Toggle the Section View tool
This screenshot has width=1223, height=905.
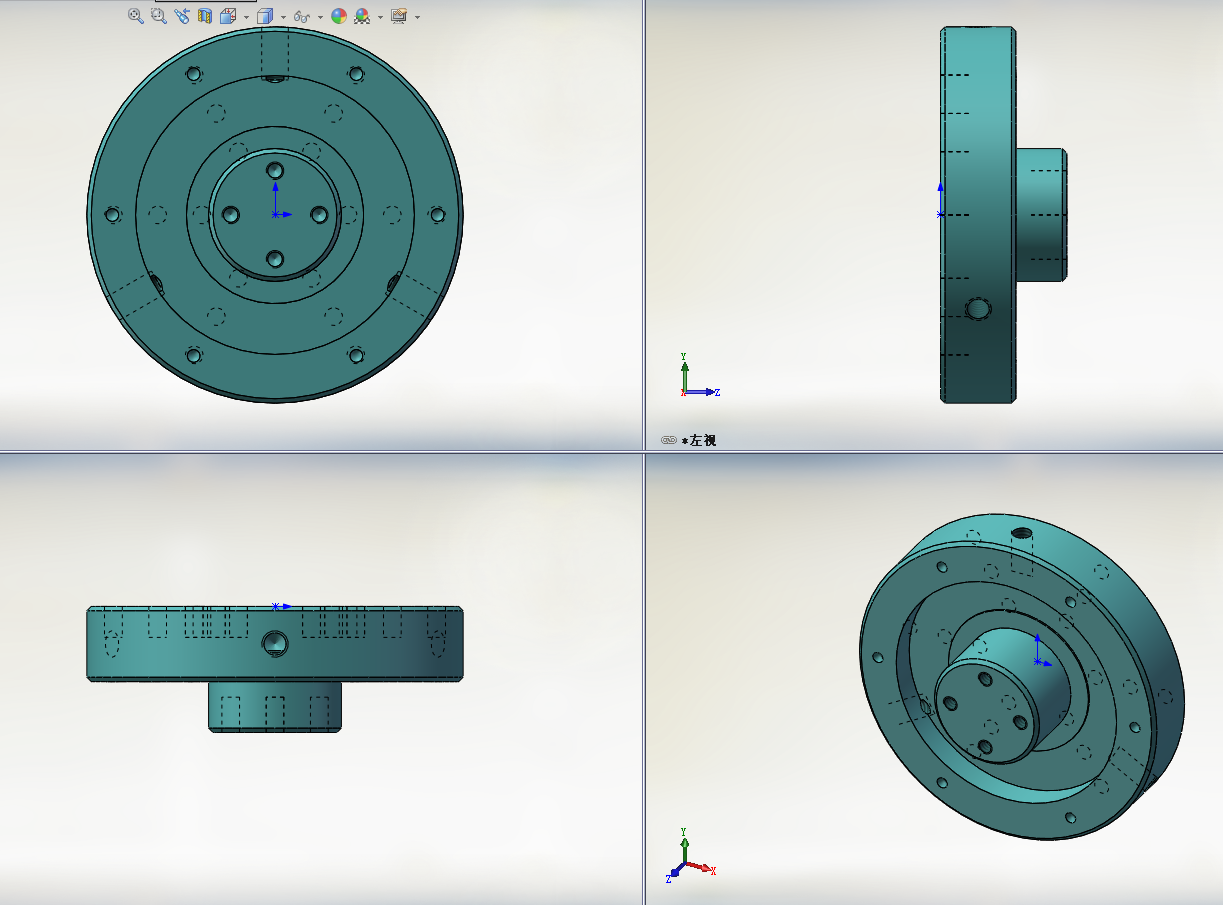coord(205,16)
